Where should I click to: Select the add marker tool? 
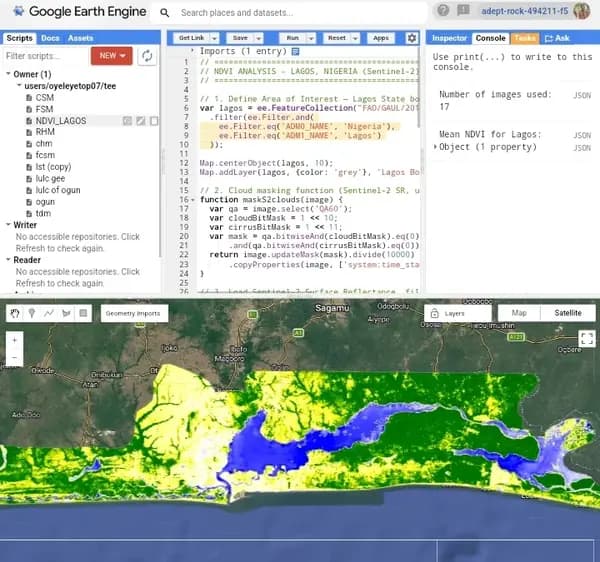click(x=32, y=313)
